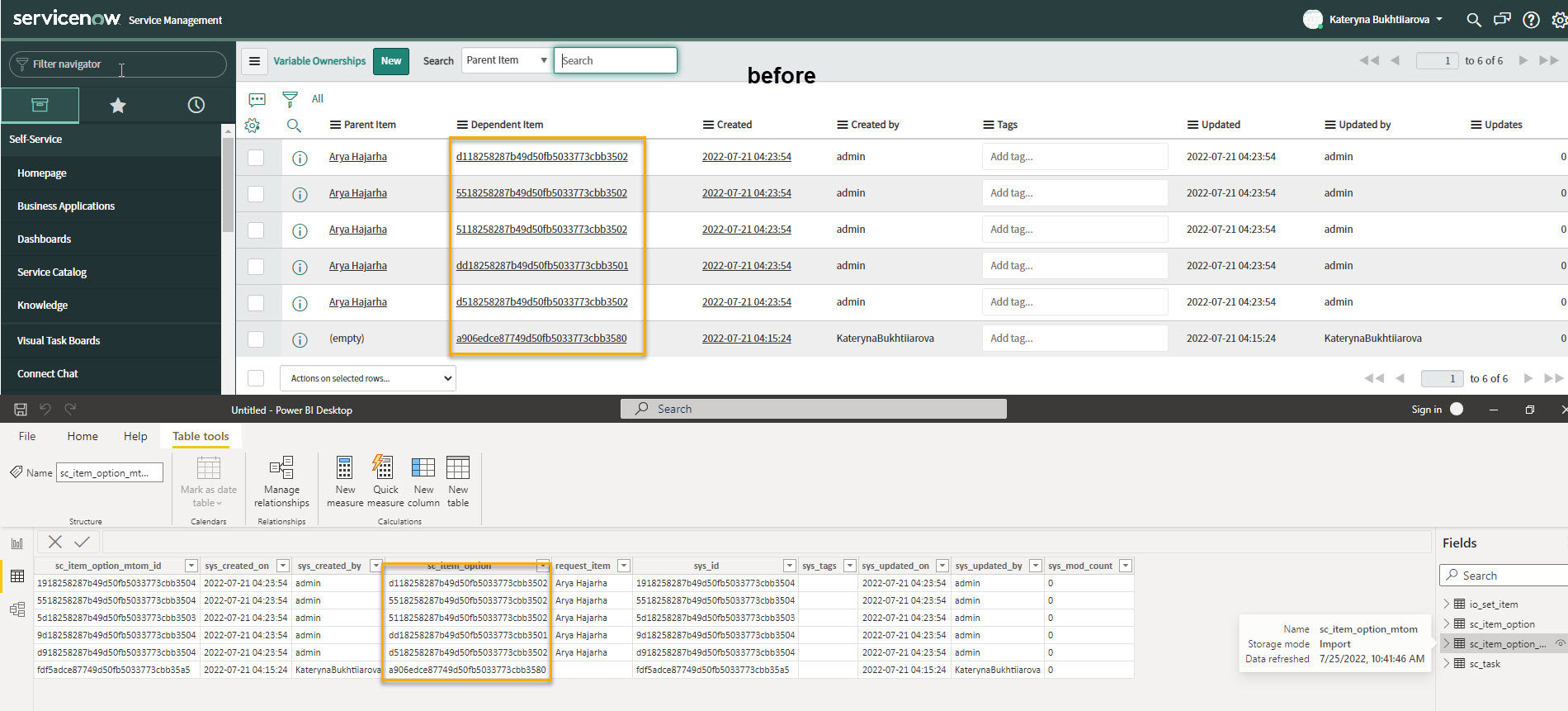Image resolution: width=1568 pixels, height=711 pixels.
Task: Switch to Power BI Model view icon
Action: coord(17,609)
